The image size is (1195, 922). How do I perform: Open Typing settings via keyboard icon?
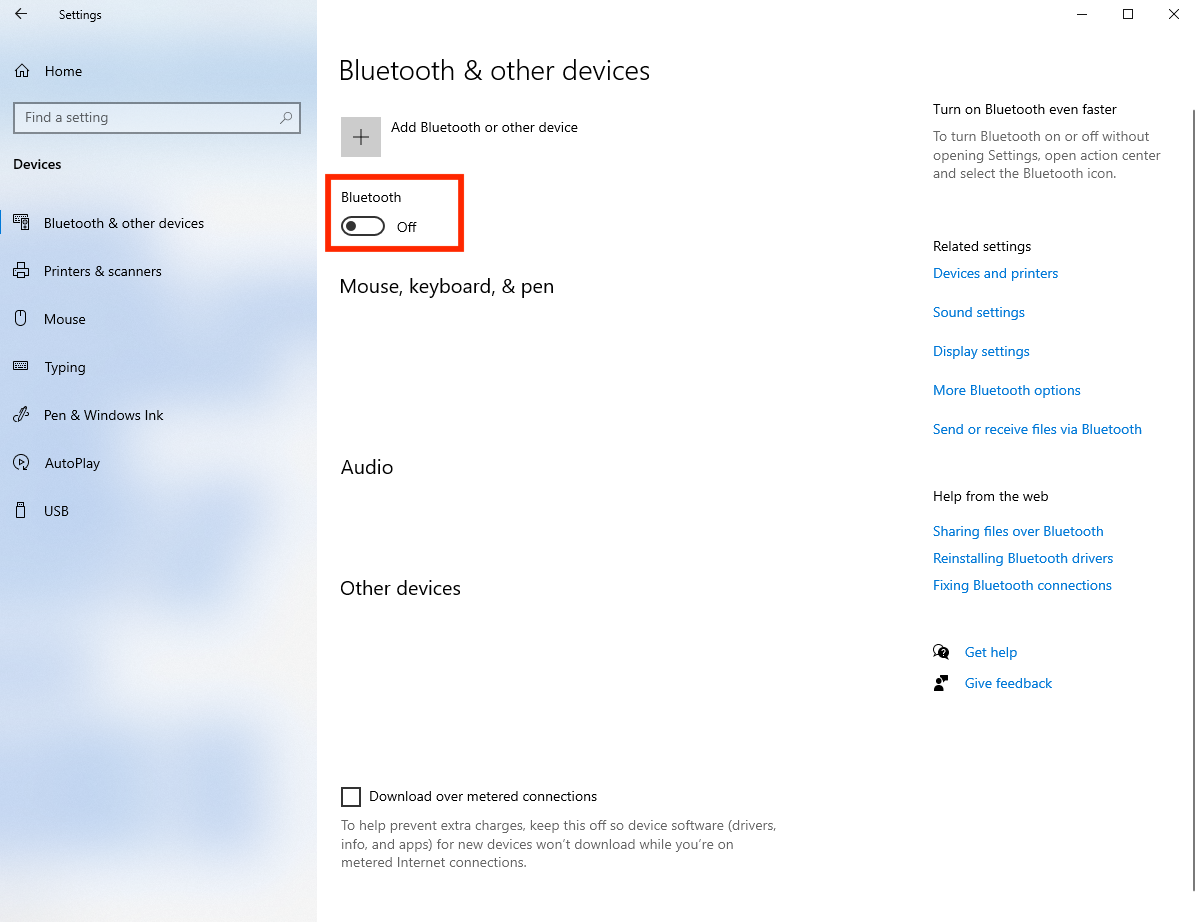pyautogui.click(x=21, y=366)
